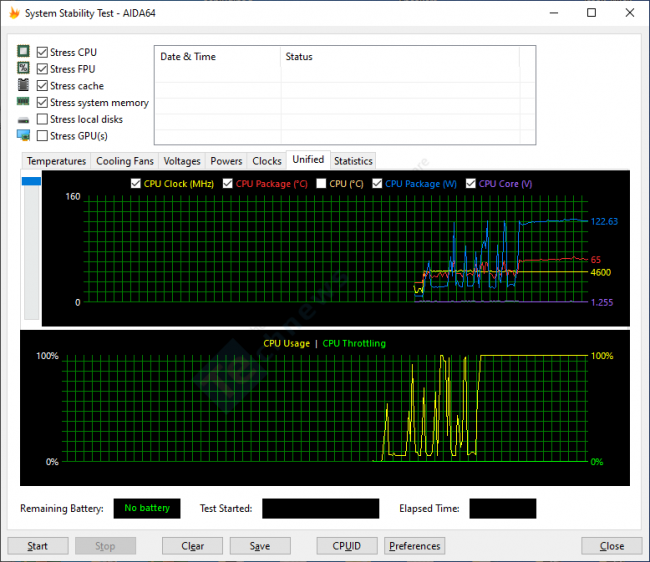Click the Stop button

tap(105, 546)
